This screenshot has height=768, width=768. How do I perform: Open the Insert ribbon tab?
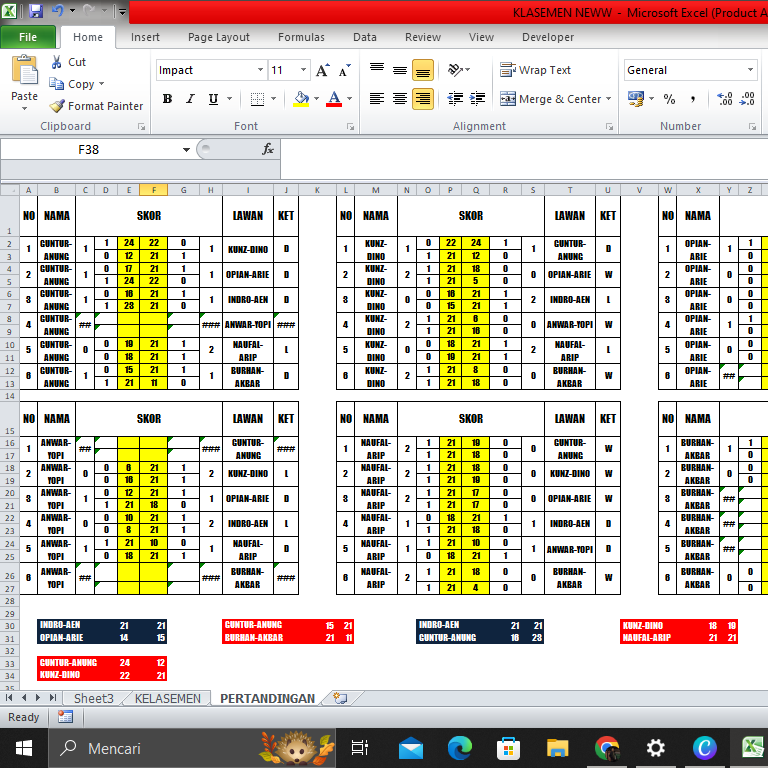tap(145, 37)
